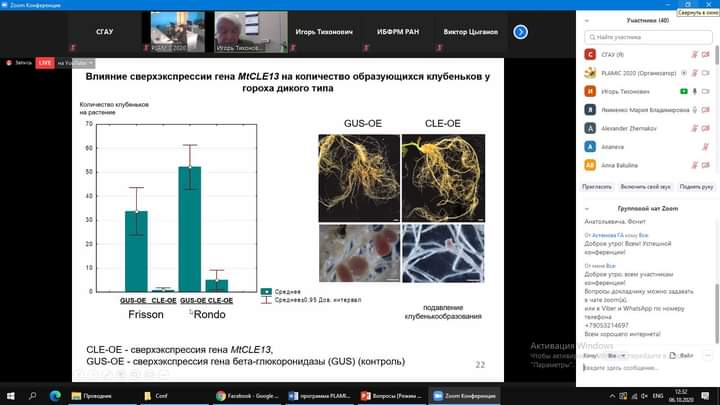Click the Файл attach file button

682,356
